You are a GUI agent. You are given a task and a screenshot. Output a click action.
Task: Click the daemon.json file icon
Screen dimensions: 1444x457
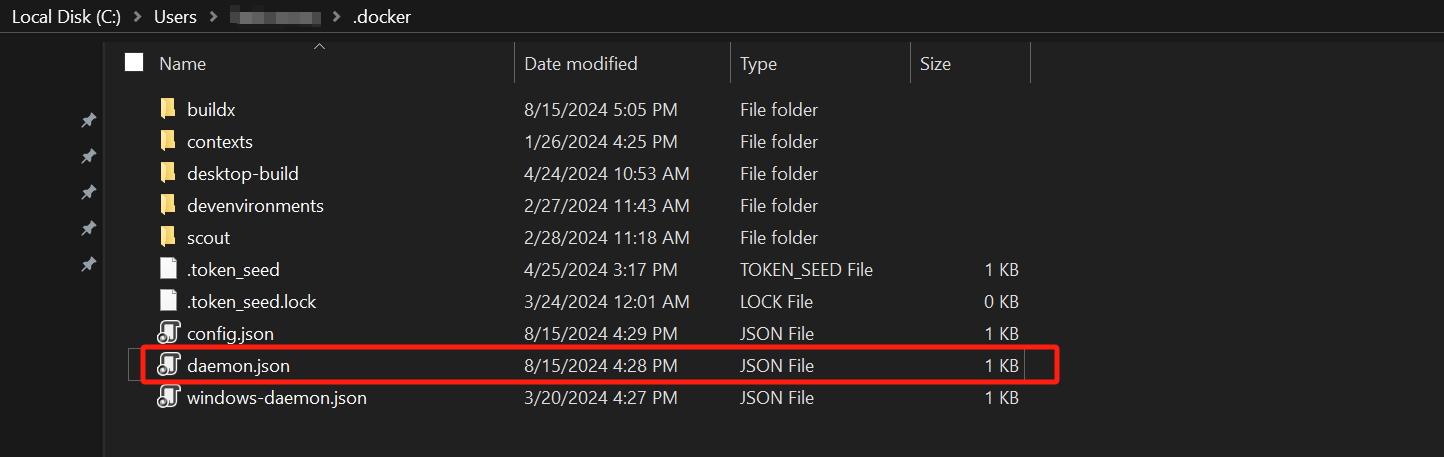168,365
